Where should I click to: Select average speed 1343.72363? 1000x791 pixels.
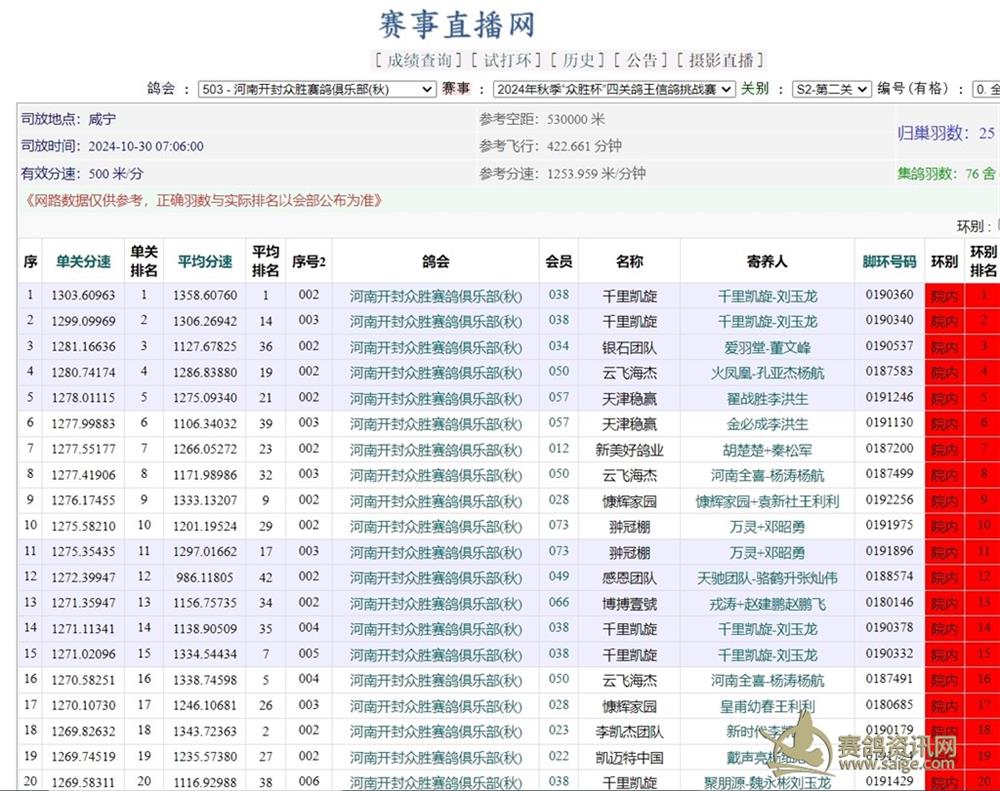pos(205,731)
